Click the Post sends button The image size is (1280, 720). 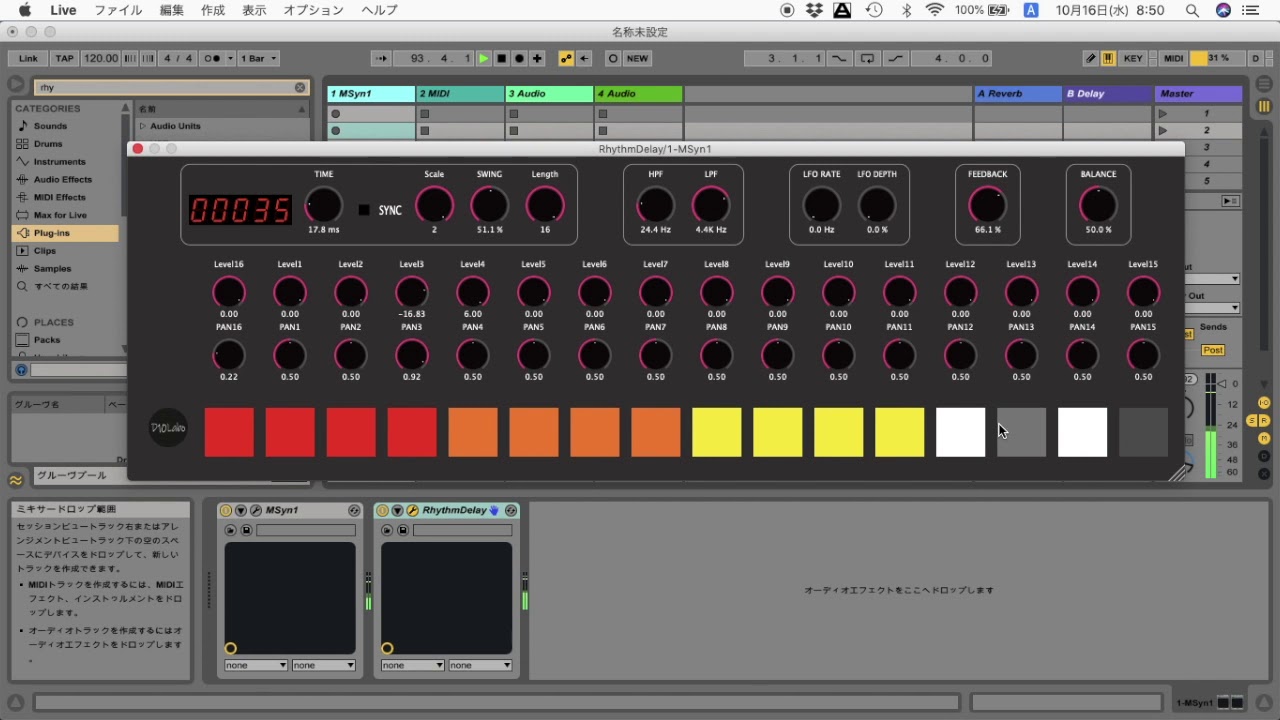click(1213, 350)
